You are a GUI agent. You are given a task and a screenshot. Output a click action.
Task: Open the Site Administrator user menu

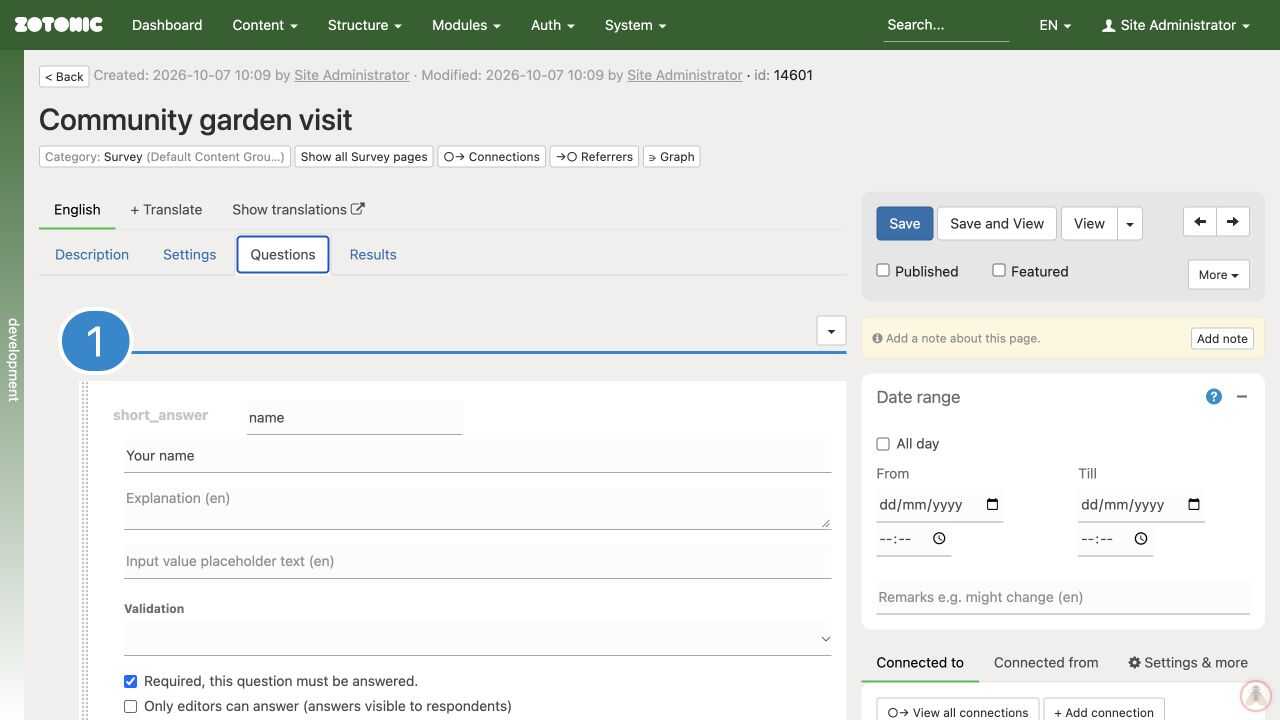[1176, 25]
